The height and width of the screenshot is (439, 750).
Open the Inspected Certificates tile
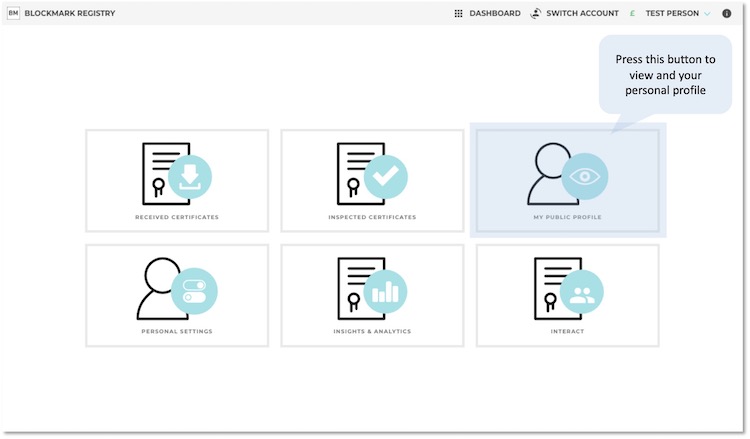[372, 180]
